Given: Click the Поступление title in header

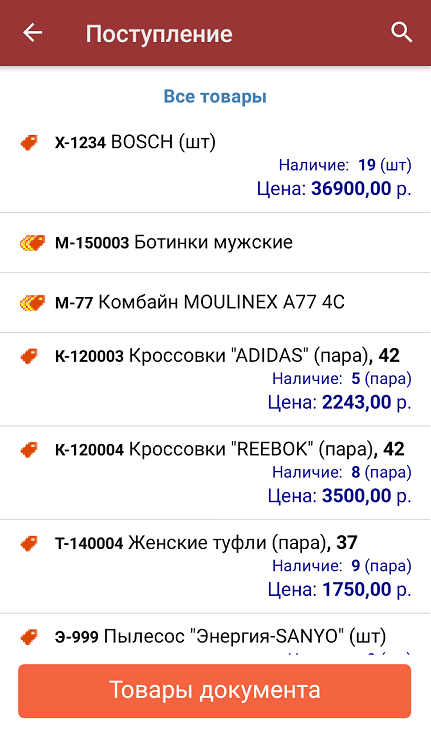Looking at the screenshot, I should pyautogui.click(x=159, y=34).
